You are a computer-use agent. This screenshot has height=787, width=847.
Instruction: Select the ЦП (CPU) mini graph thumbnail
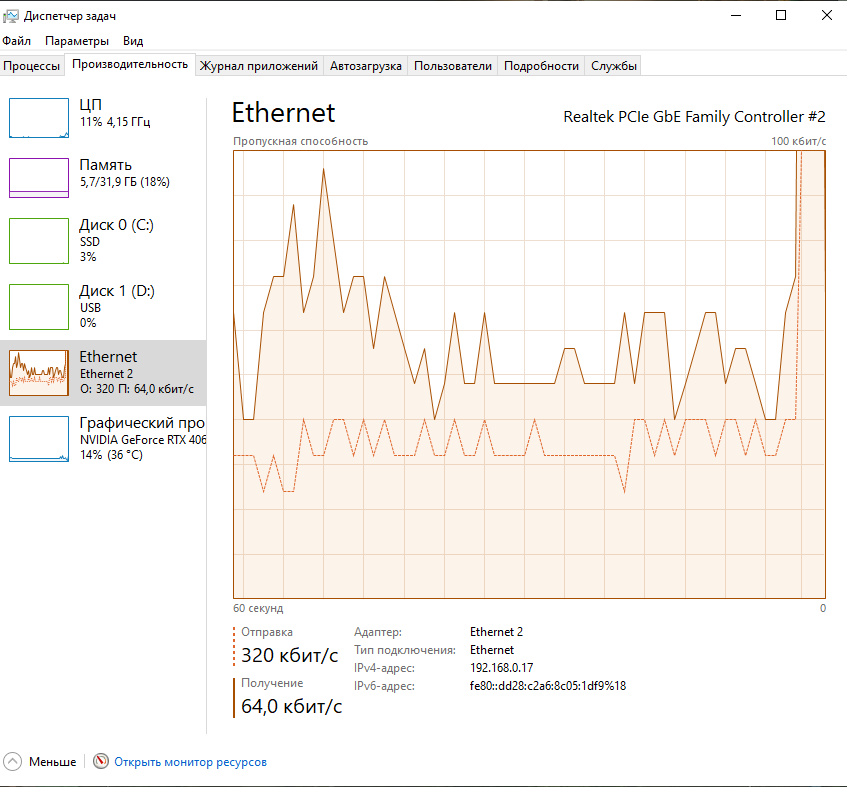coord(39,118)
